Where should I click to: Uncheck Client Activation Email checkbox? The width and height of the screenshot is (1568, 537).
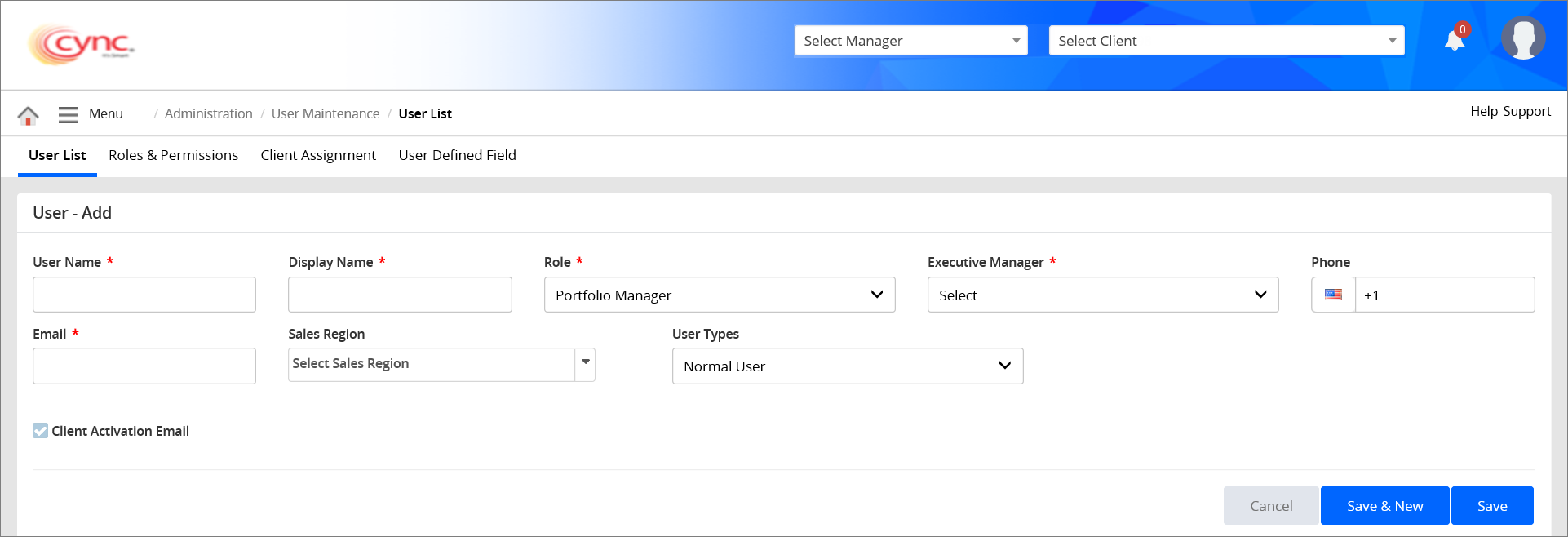pos(40,431)
